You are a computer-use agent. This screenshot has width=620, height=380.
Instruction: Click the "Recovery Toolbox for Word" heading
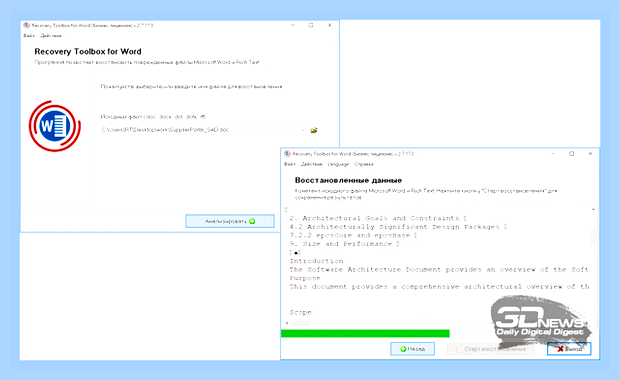pos(88,51)
